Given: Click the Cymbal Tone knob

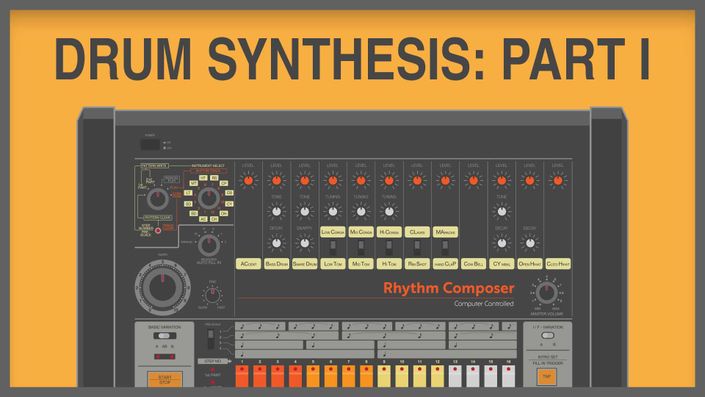Looking at the screenshot, I should click(501, 211).
